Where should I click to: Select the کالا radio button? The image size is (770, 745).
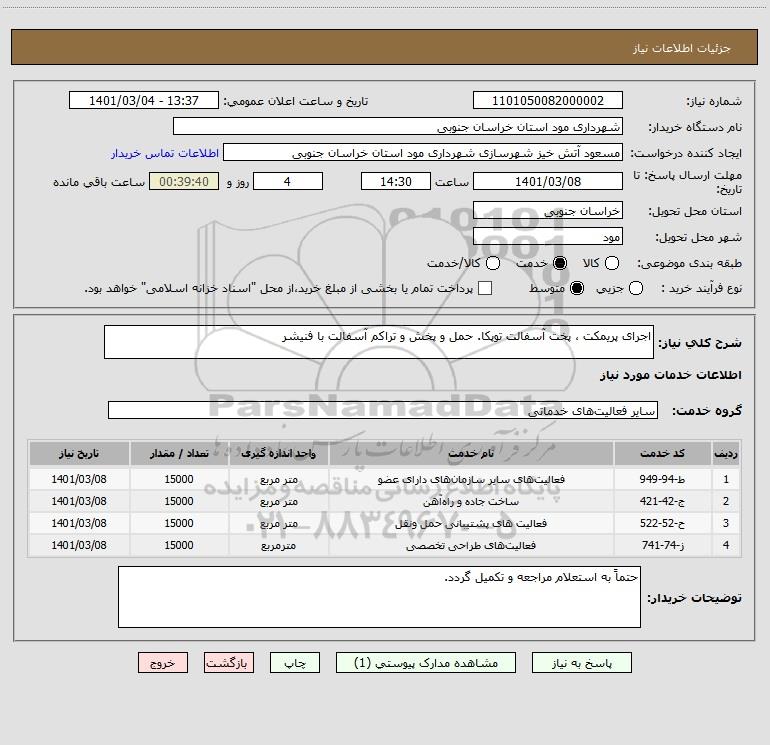(611, 263)
